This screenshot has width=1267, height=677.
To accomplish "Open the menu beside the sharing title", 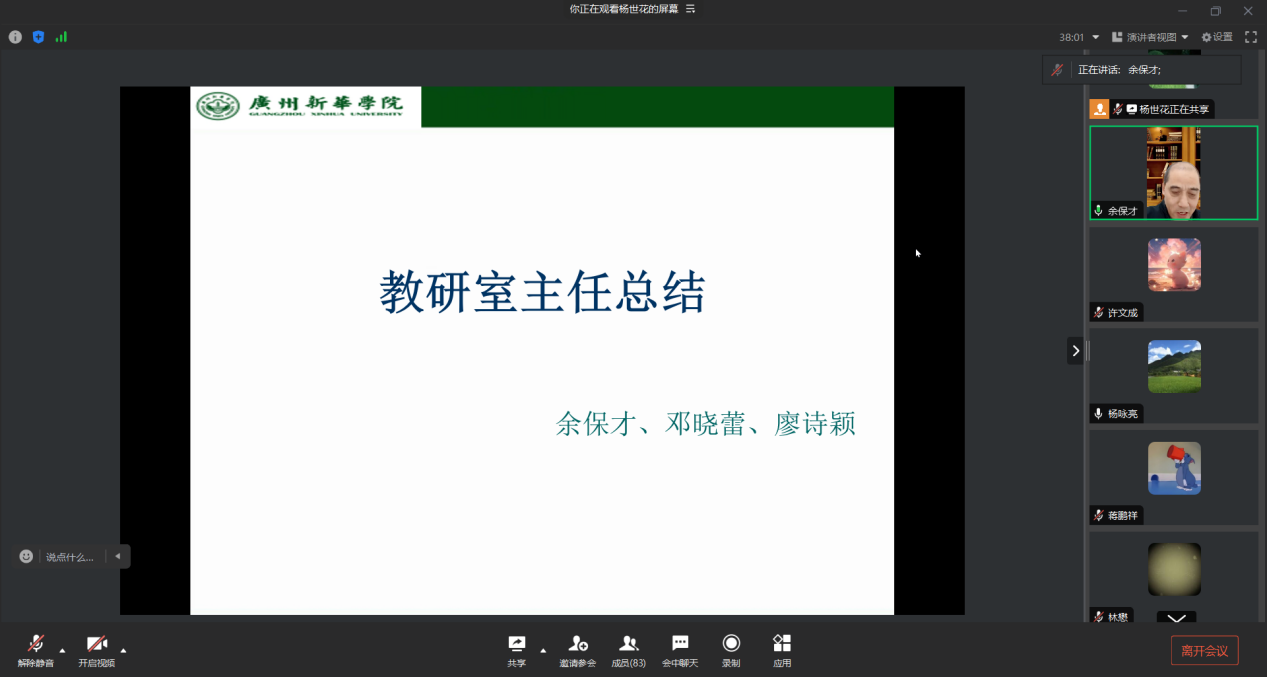I will tap(690, 9).
